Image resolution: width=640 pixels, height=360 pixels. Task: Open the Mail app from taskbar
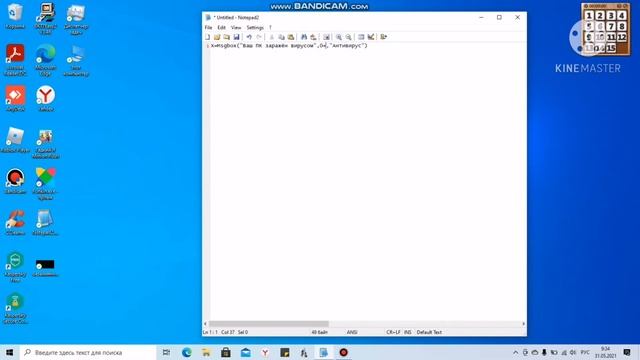point(246,352)
